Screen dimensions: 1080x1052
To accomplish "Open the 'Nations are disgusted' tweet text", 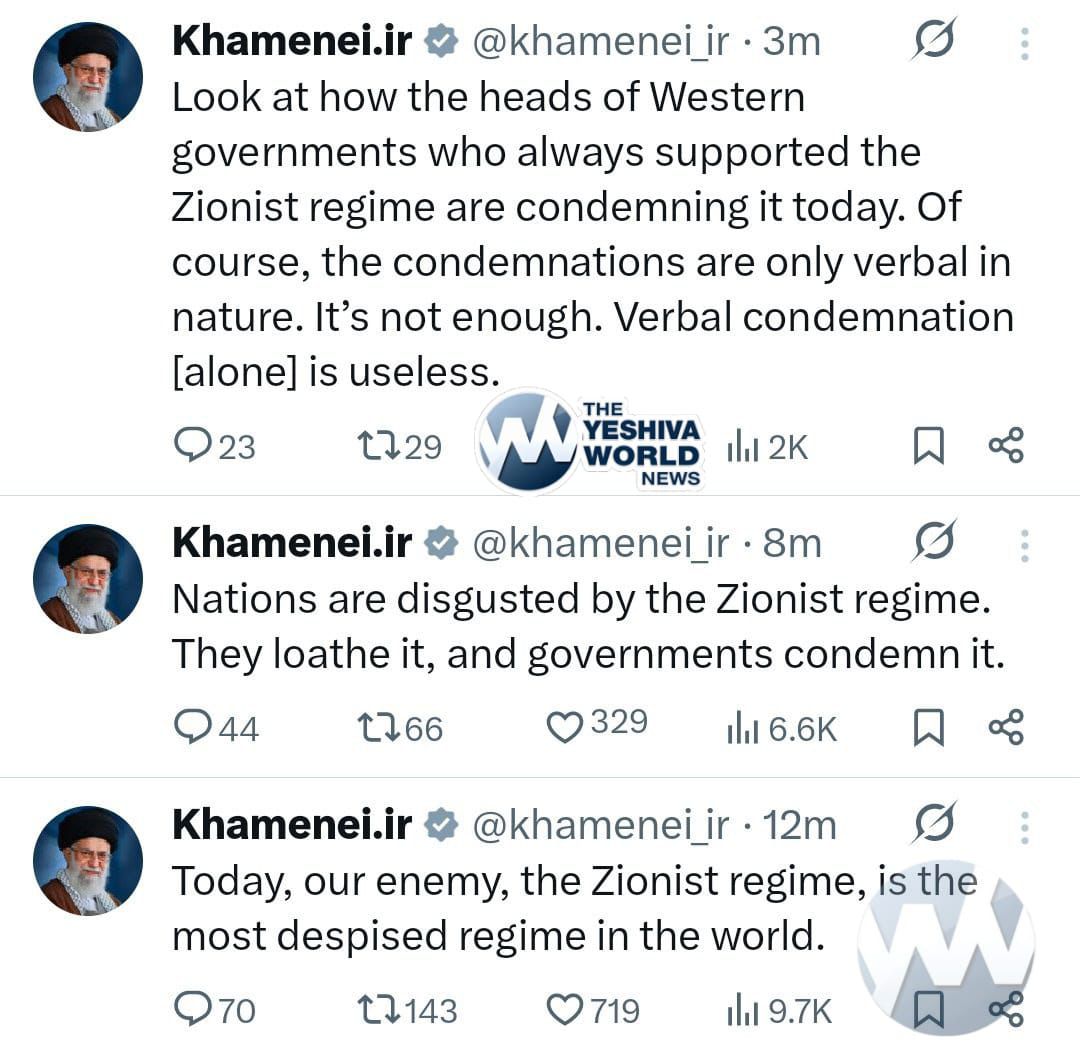I will [x=588, y=626].
